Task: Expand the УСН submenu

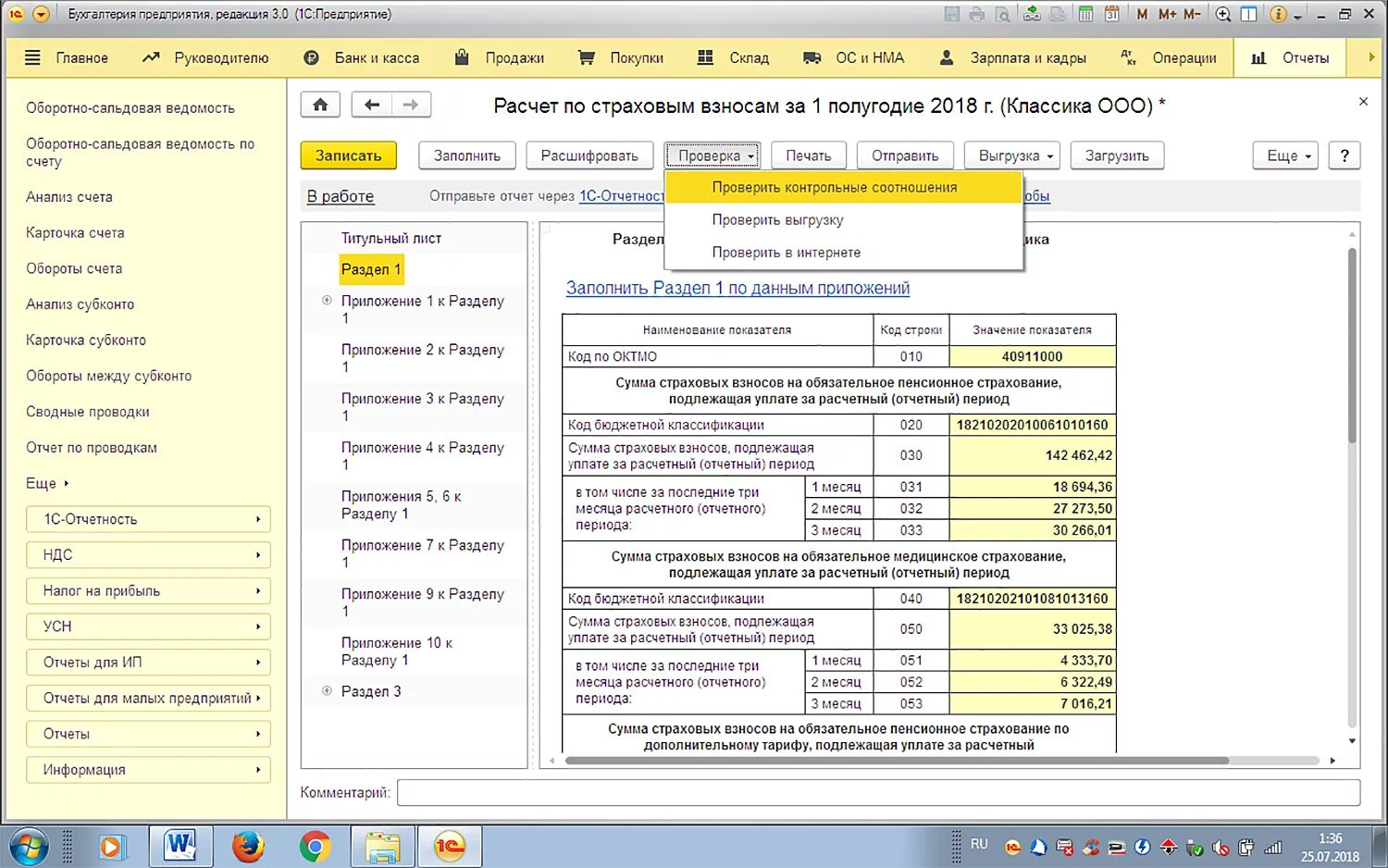Action: [x=148, y=626]
